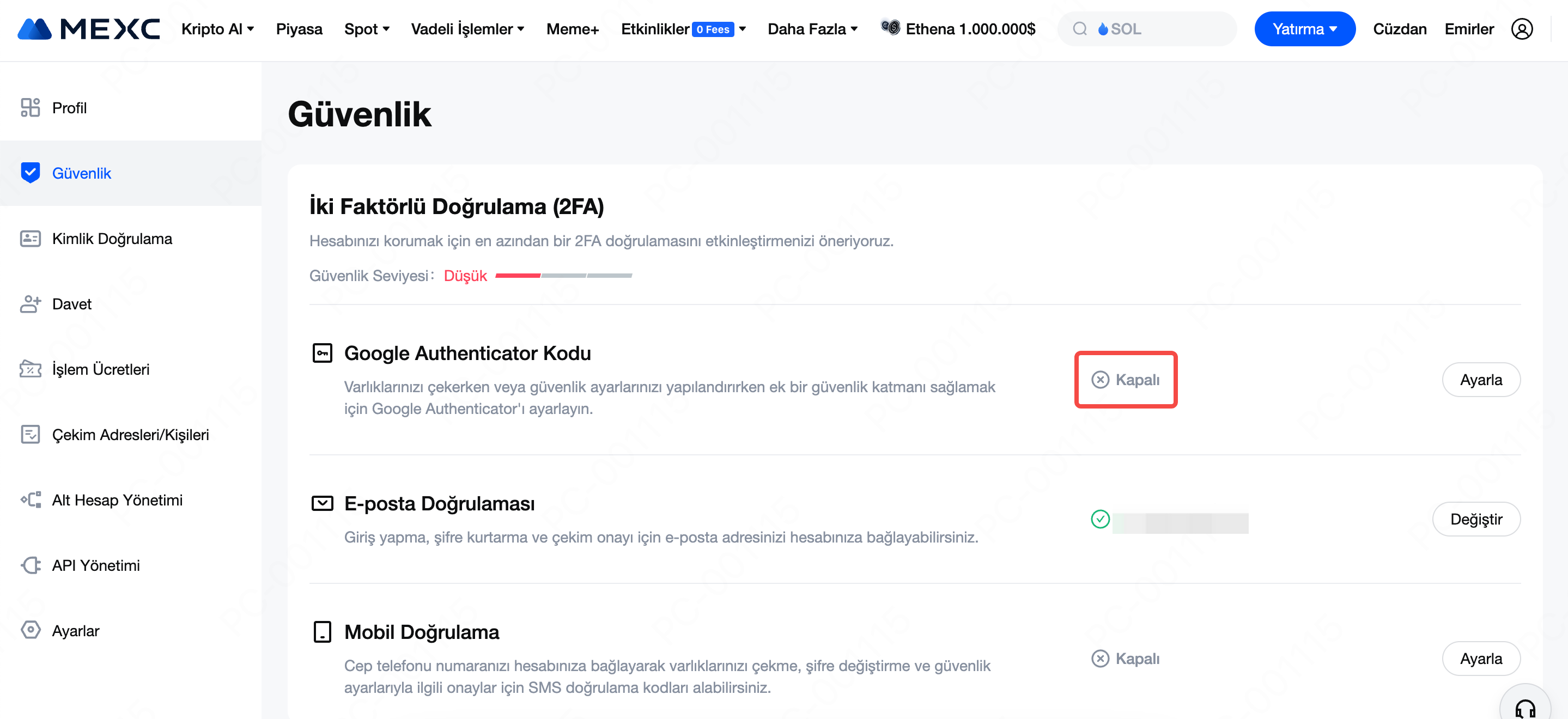Click Değiştir for E-posta Doğrulaması
Screen dimensions: 1568x719
coord(1475,519)
